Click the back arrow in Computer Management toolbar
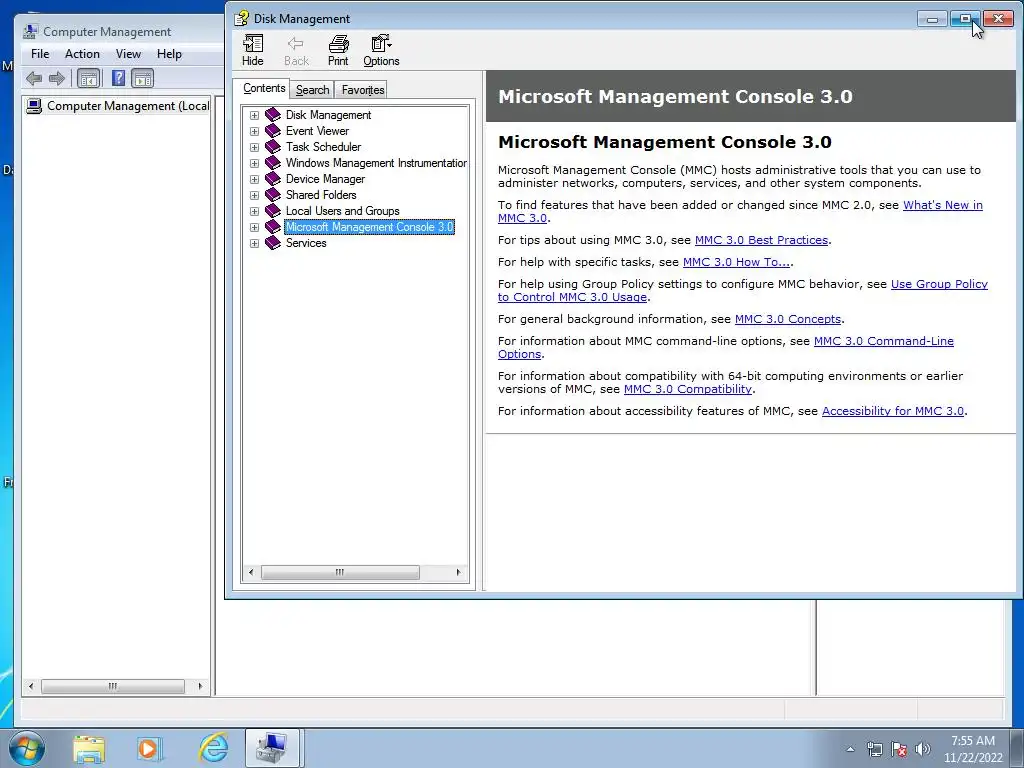Viewport: 1024px width, 768px height. [x=34, y=79]
